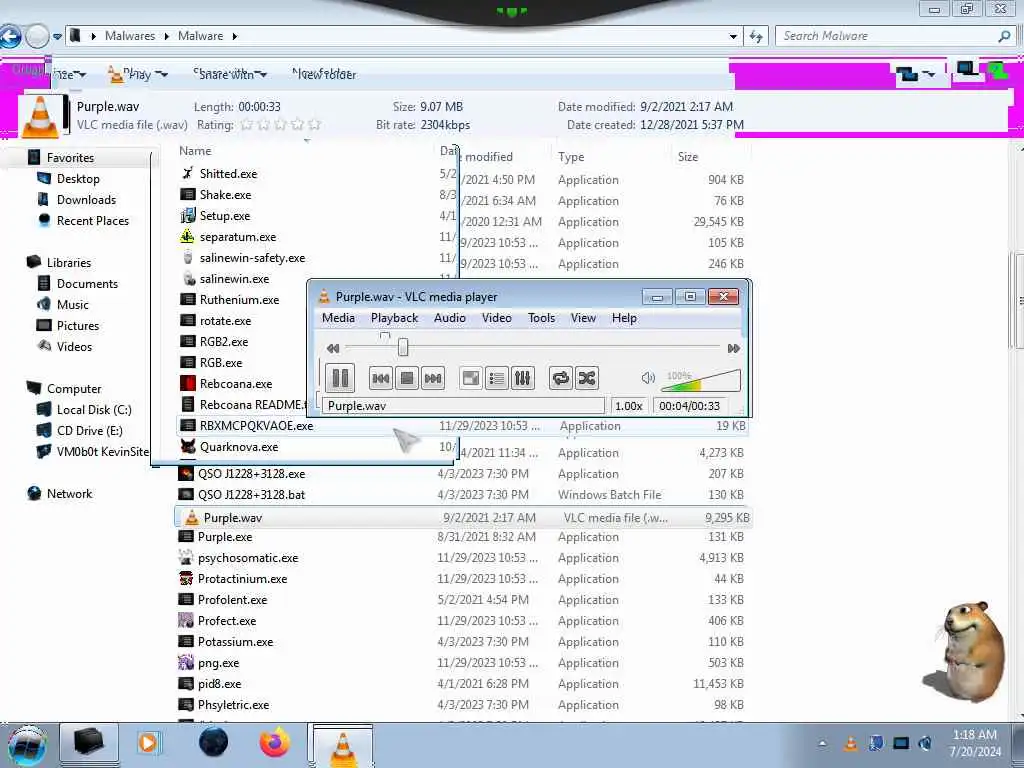Open Recent Places in sidebar

pyautogui.click(x=92, y=221)
